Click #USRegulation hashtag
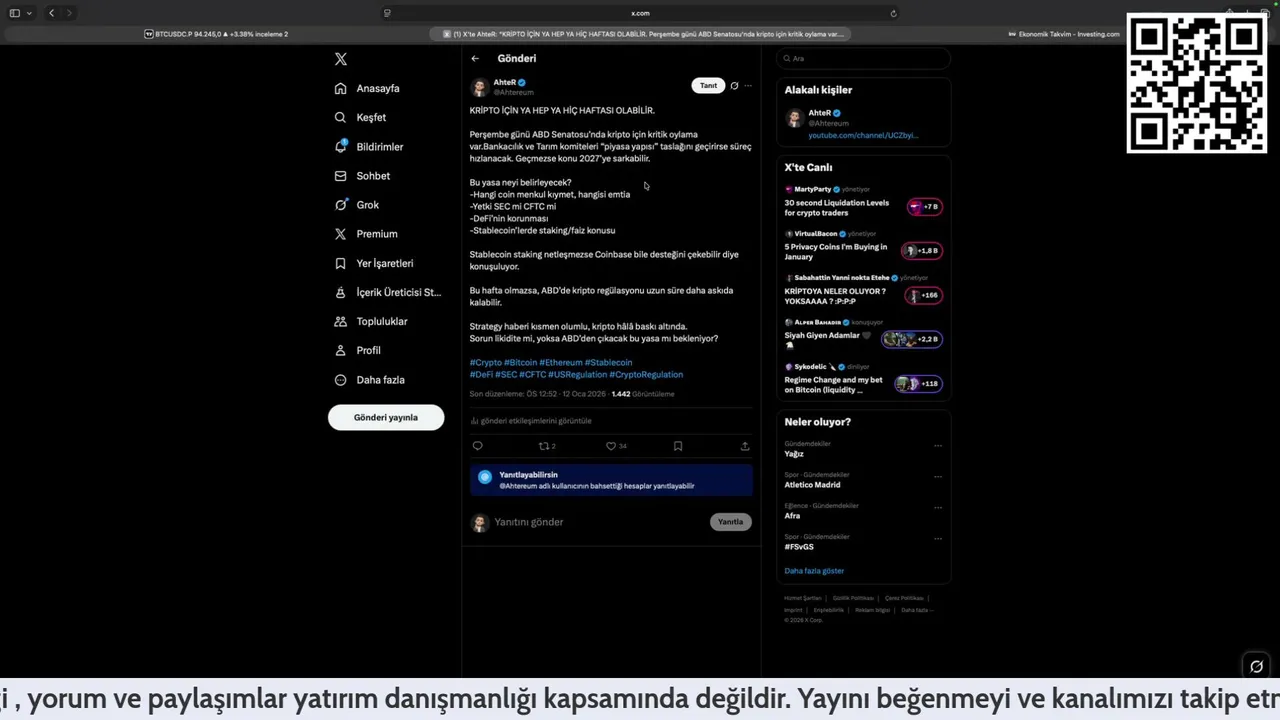The height and width of the screenshot is (720, 1280). pyautogui.click(x=577, y=375)
